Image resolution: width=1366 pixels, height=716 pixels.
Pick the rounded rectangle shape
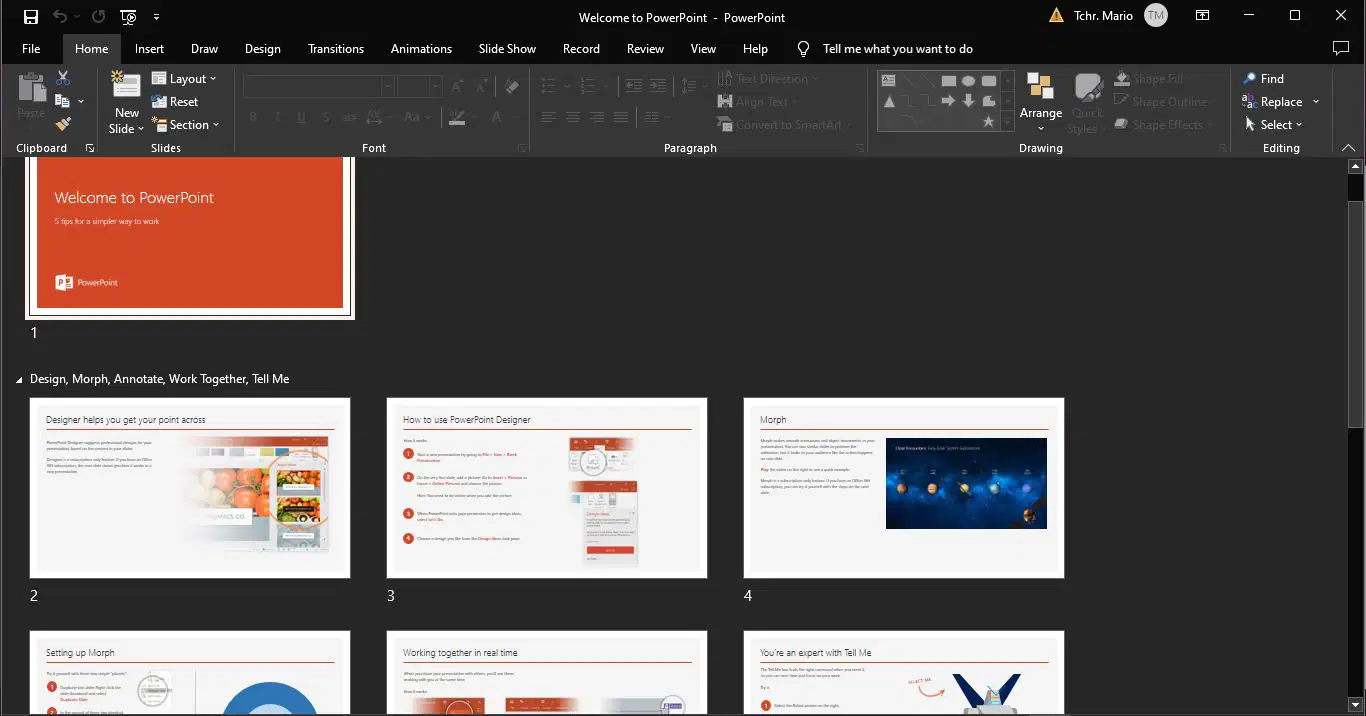(x=988, y=82)
